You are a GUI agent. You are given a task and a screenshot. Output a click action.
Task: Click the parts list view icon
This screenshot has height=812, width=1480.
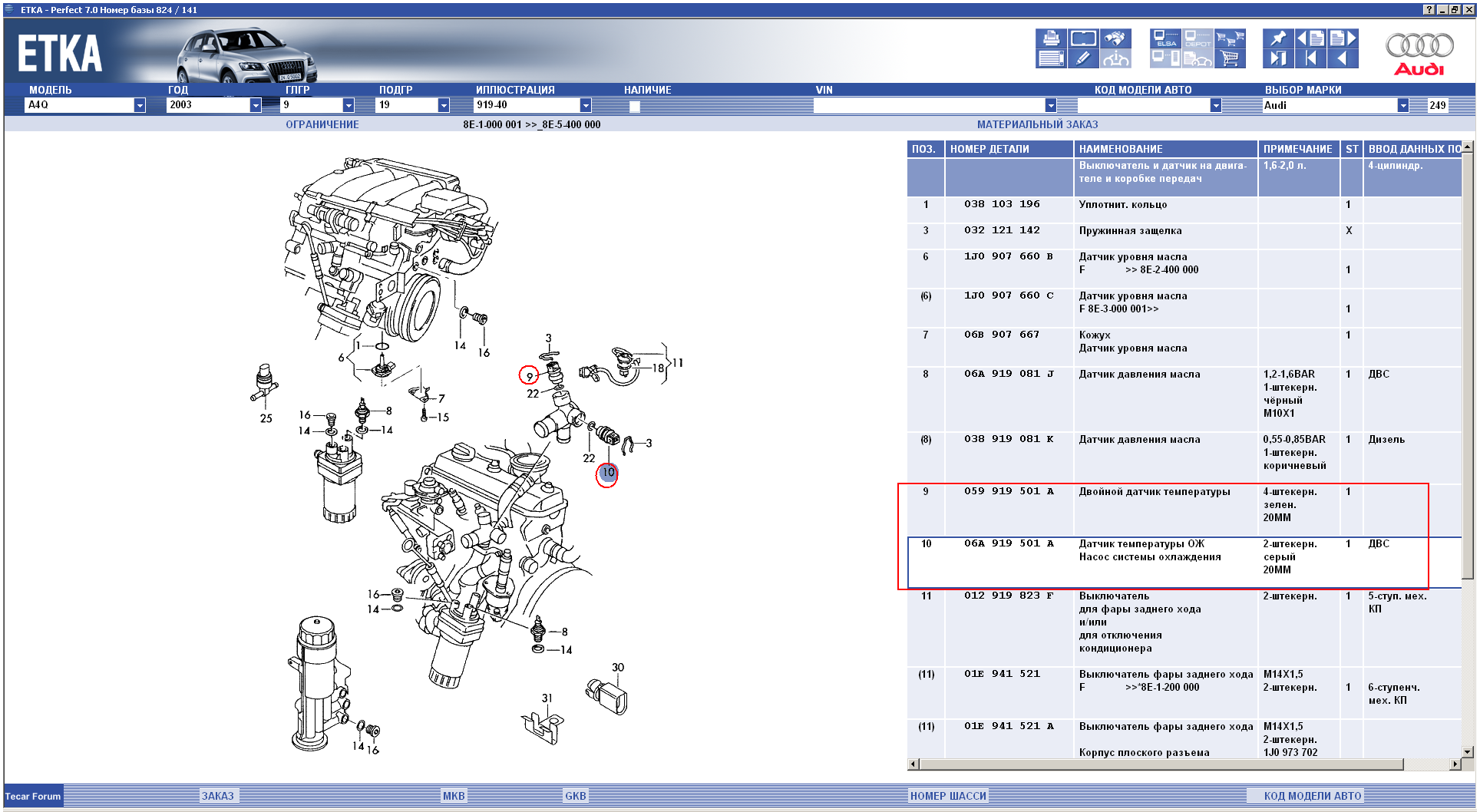coord(1051,58)
